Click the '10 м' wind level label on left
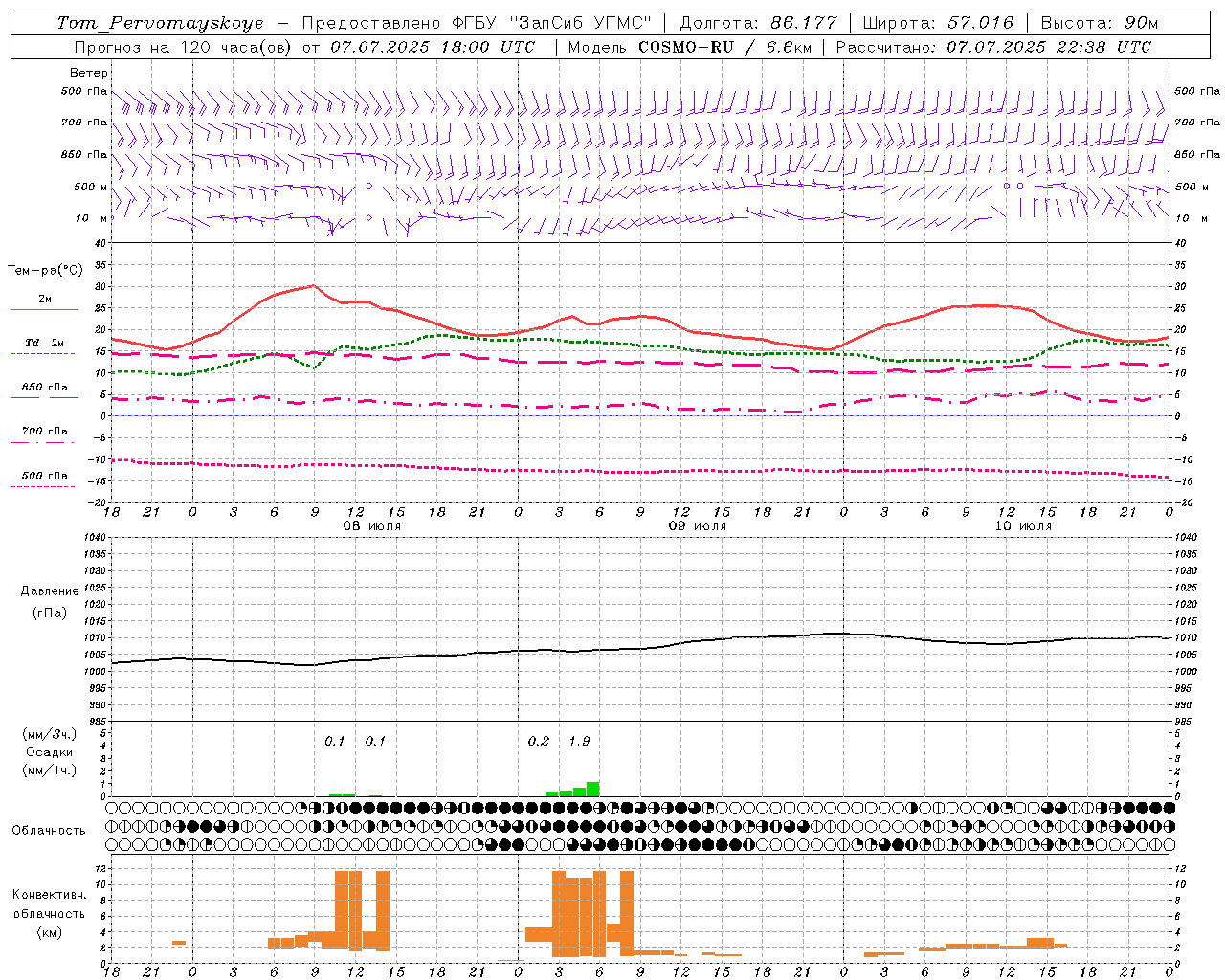The image size is (1225, 980). [x=92, y=218]
